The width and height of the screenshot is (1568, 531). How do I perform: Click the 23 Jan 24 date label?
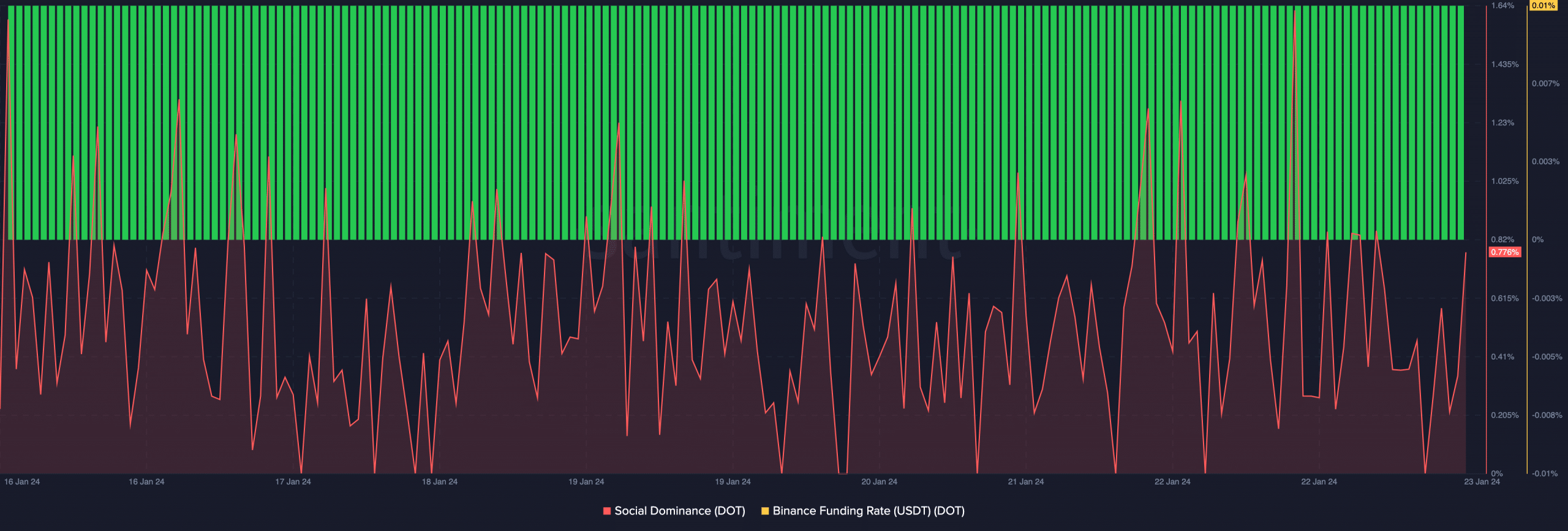pyautogui.click(x=1482, y=482)
